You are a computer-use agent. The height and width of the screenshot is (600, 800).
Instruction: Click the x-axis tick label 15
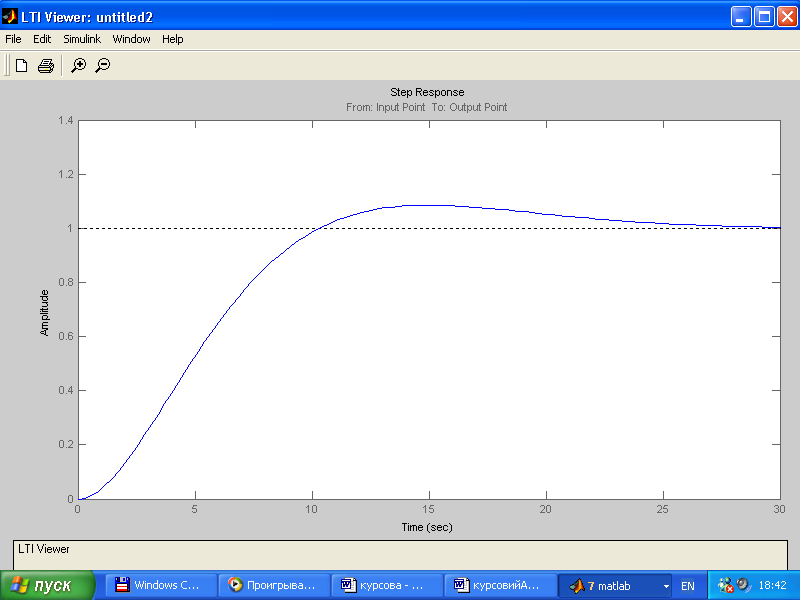click(429, 509)
